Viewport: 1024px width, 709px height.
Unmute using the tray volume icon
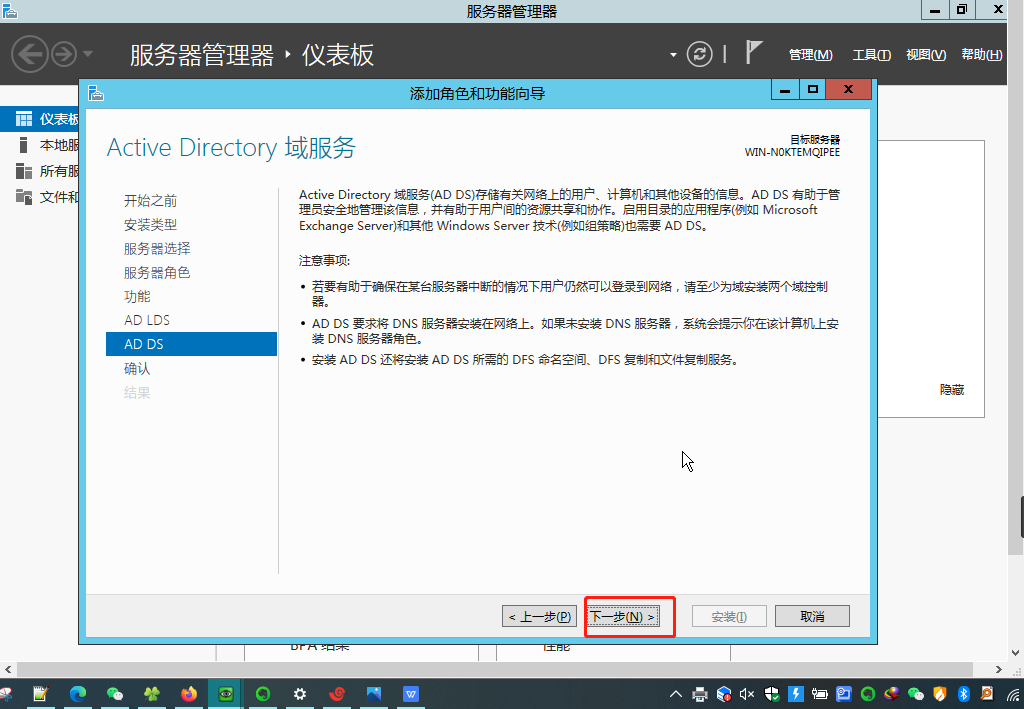click(747, 694)
